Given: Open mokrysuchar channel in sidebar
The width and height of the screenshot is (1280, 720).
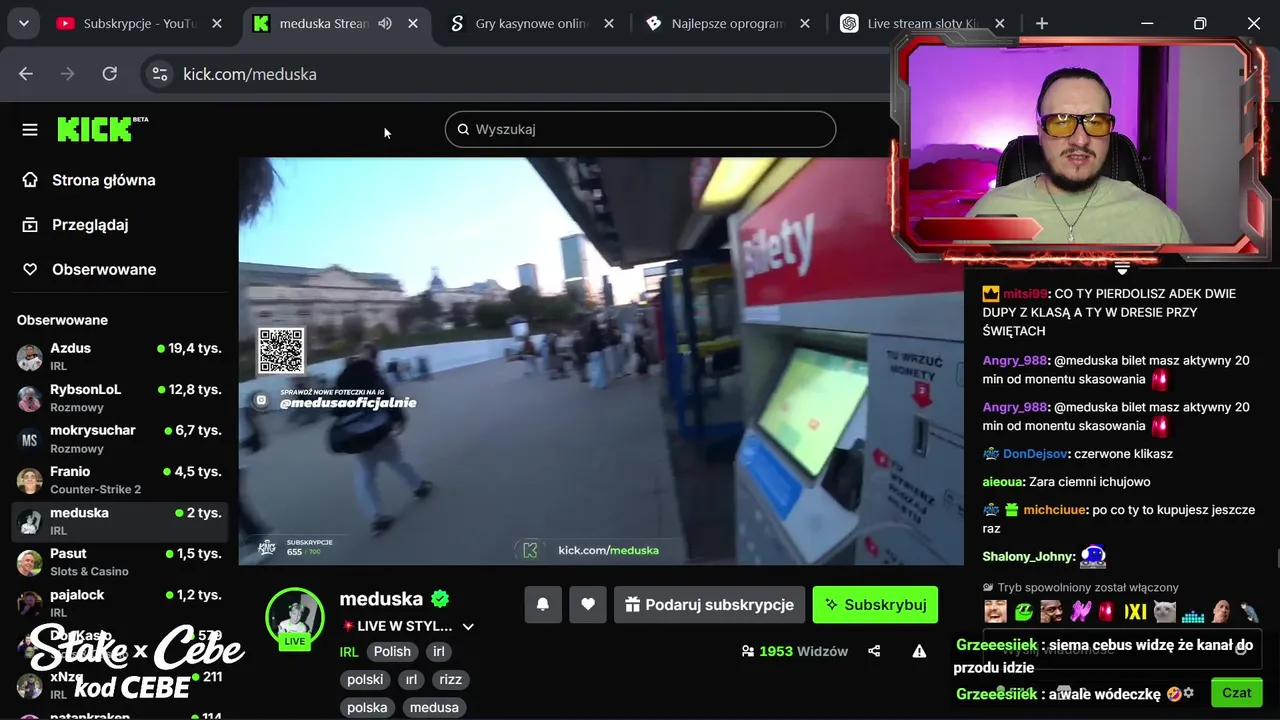Looking at the screenshot, I should tap(119, 439).
